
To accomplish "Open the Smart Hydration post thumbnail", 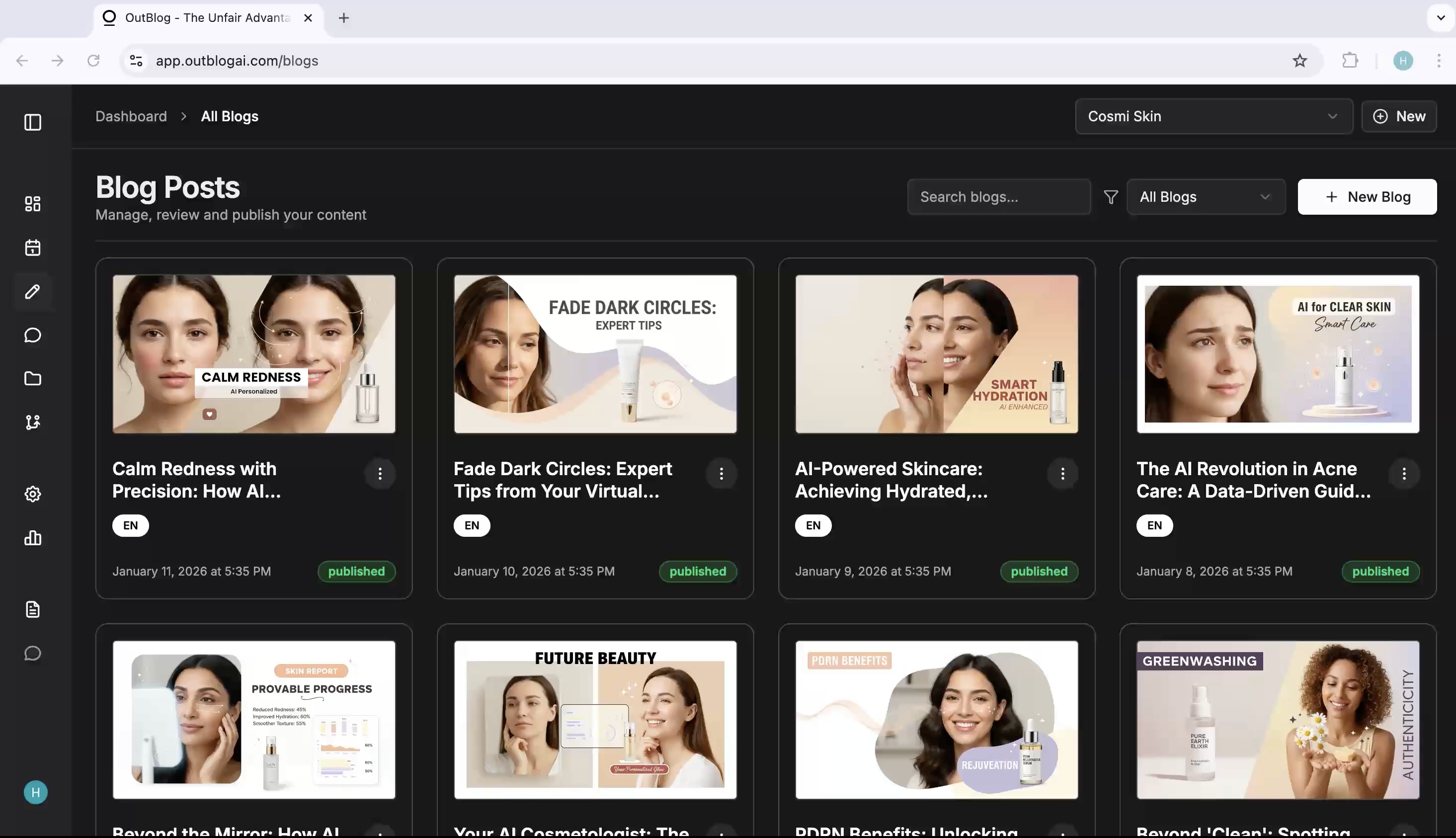I will point(936,354).
